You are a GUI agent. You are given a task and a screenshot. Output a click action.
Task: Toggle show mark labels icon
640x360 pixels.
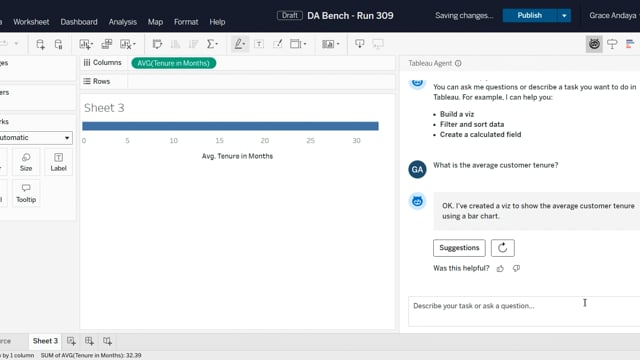[x=259, y=44]
